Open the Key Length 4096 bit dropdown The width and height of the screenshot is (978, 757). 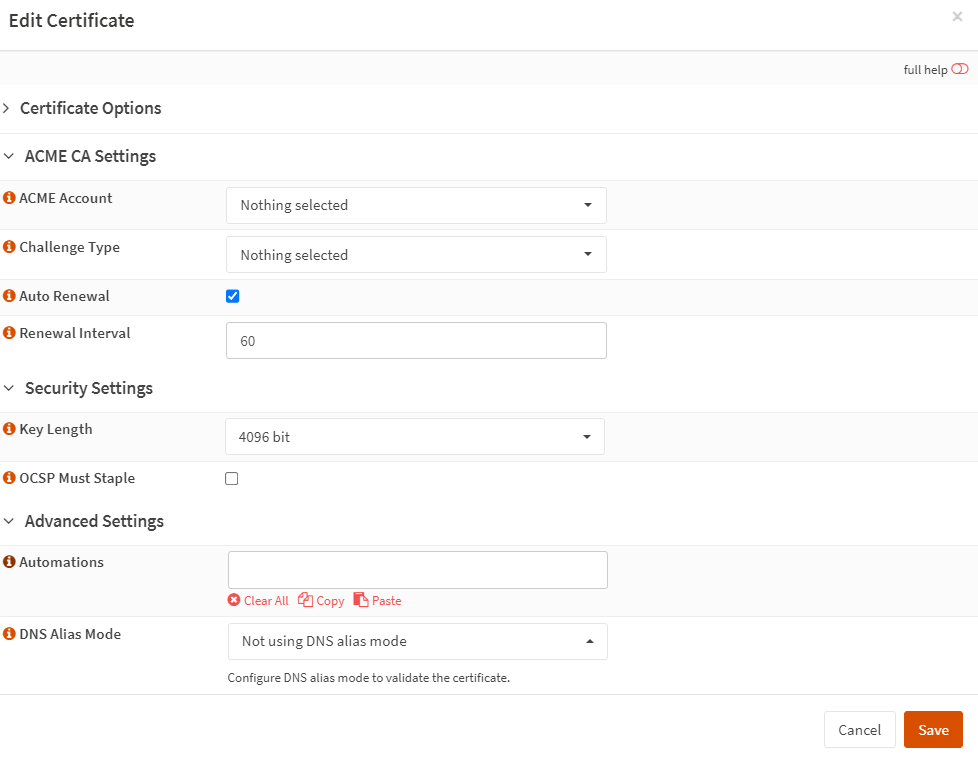click(x=415, y=437)
